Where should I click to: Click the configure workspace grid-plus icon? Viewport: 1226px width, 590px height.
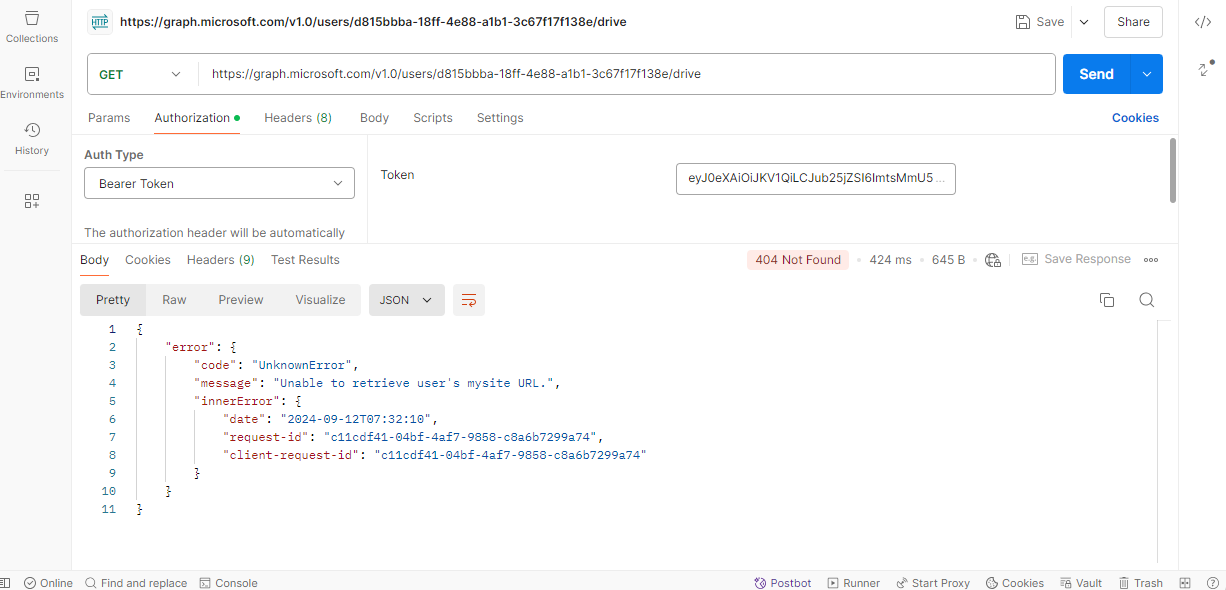pyautogui.click(x=32, y=201)
